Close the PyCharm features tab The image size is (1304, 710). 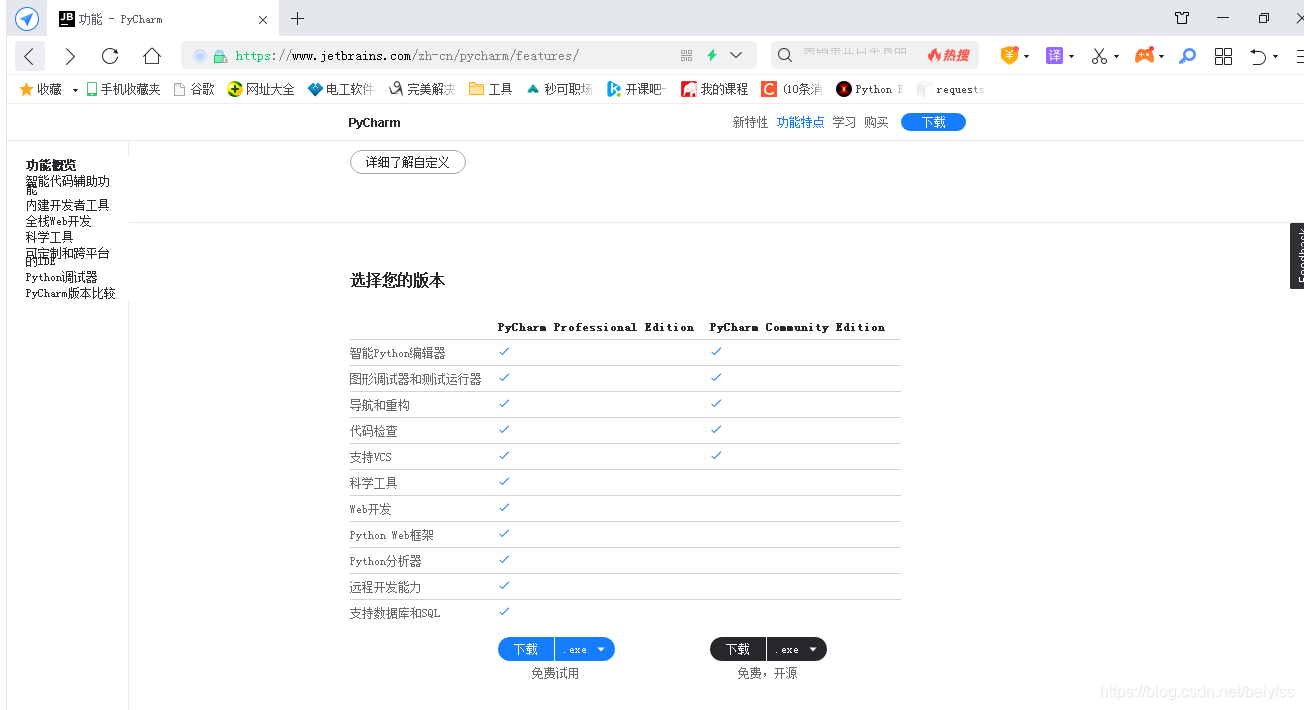263,19
